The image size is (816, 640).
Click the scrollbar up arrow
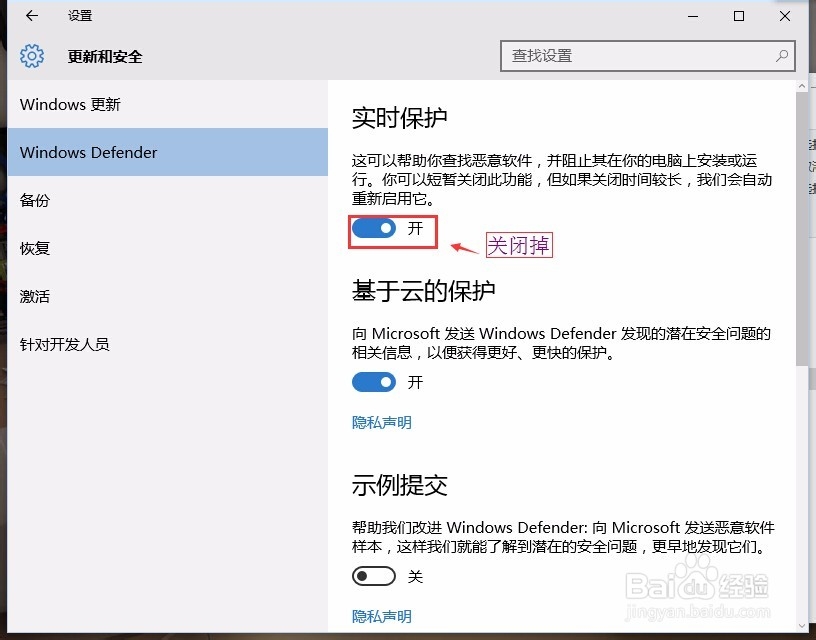(x=801, y=86)
